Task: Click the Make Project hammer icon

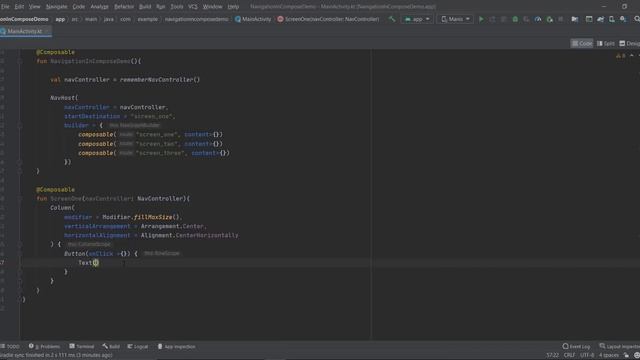Action: click(x=392, y=19)
